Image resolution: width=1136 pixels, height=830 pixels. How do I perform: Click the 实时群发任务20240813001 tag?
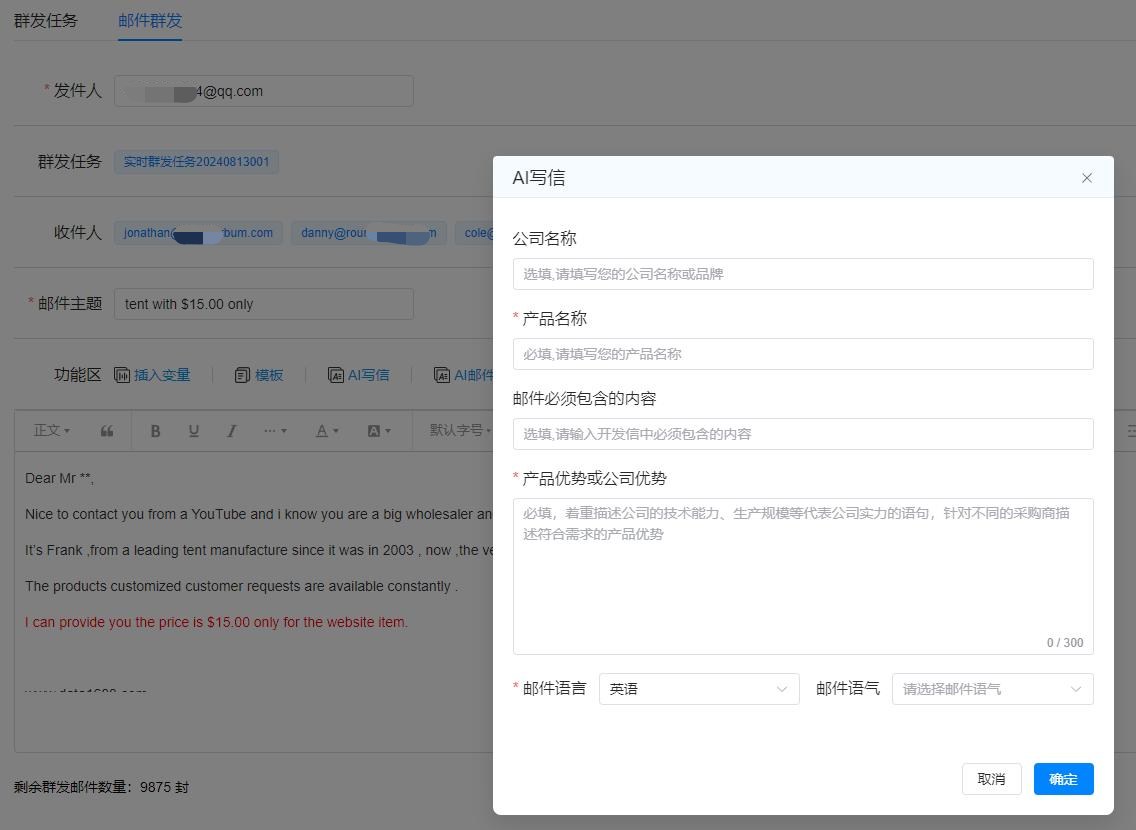196,162
